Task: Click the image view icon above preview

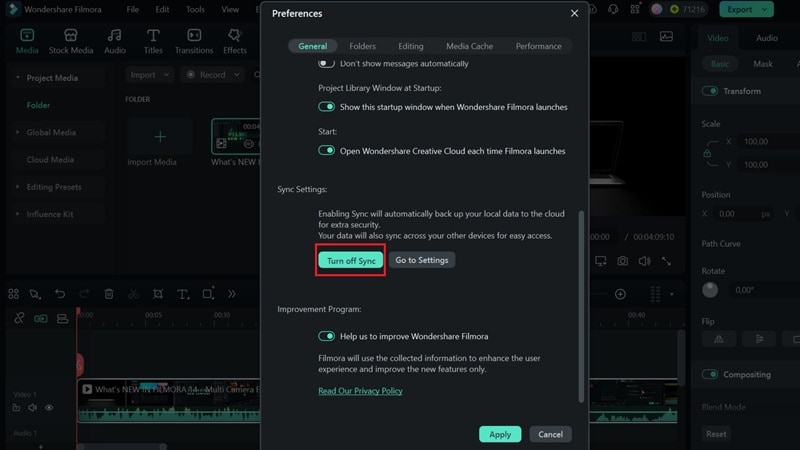Action: 666,37
